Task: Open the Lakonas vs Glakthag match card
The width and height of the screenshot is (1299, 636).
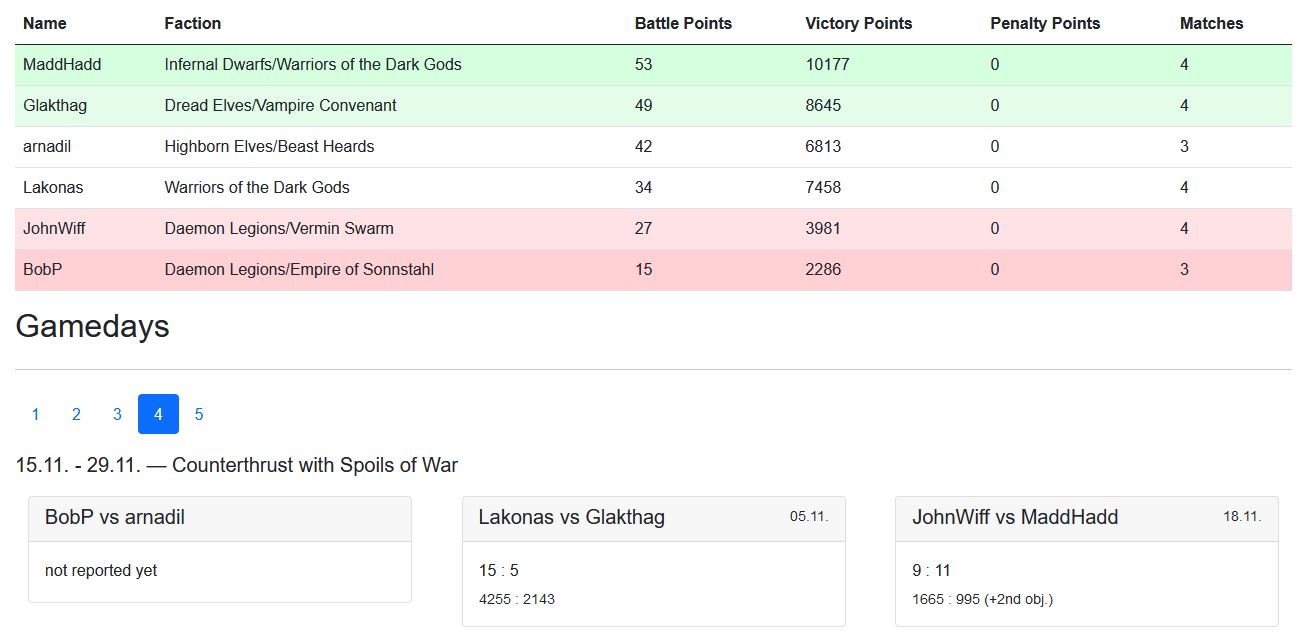Action: (571, 518)
